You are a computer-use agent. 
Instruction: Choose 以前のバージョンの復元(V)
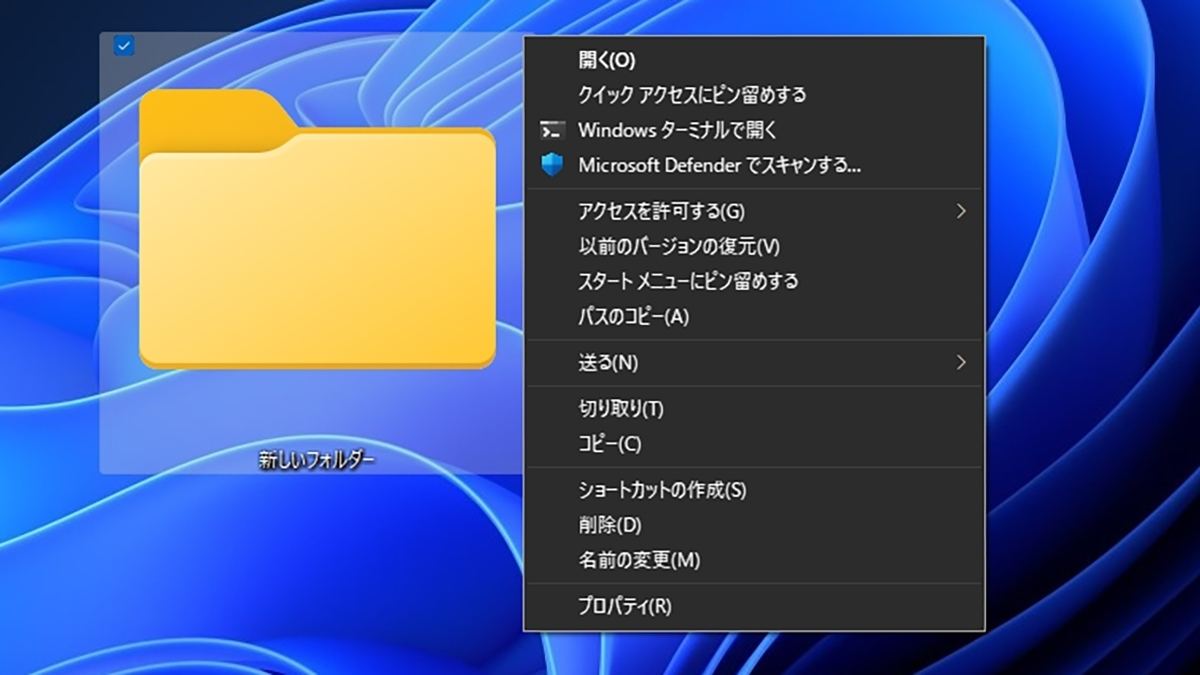click(754, 246)
